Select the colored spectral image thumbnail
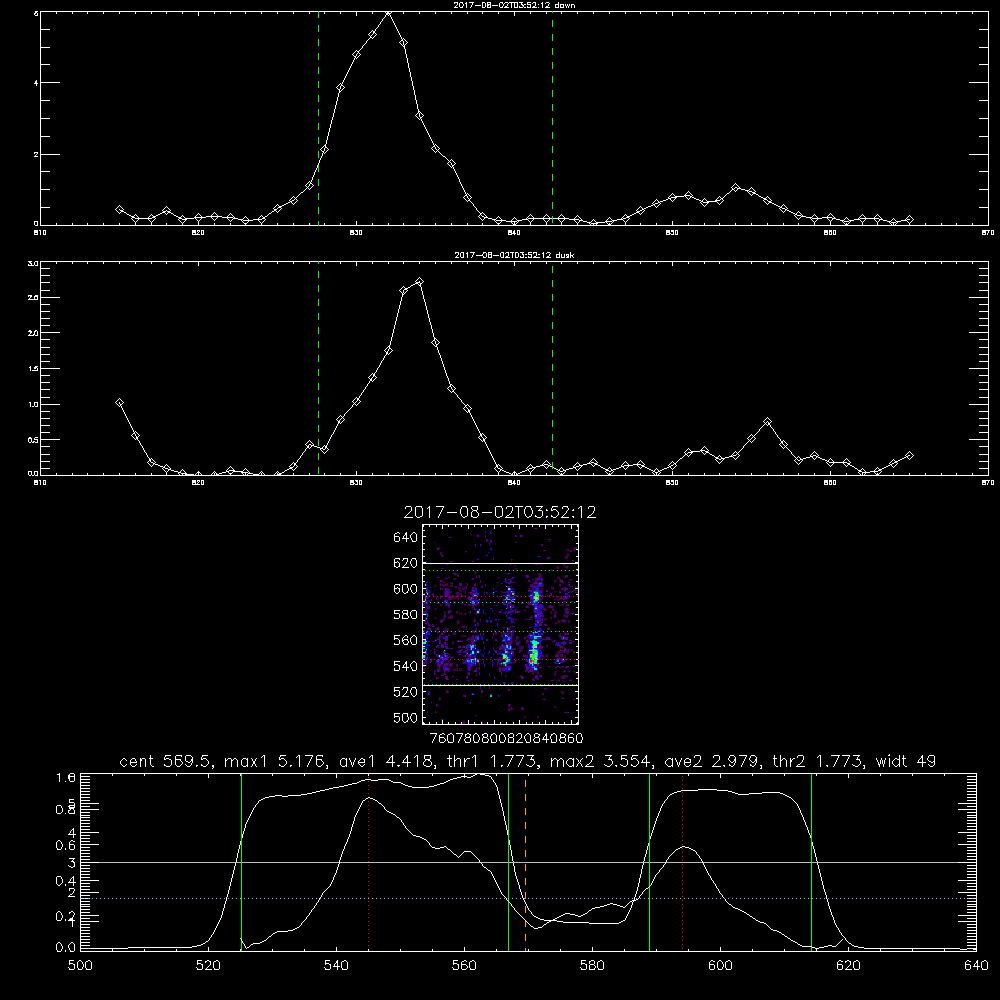Screen dimensions: 1000x1000 click(x=500, y=624)
